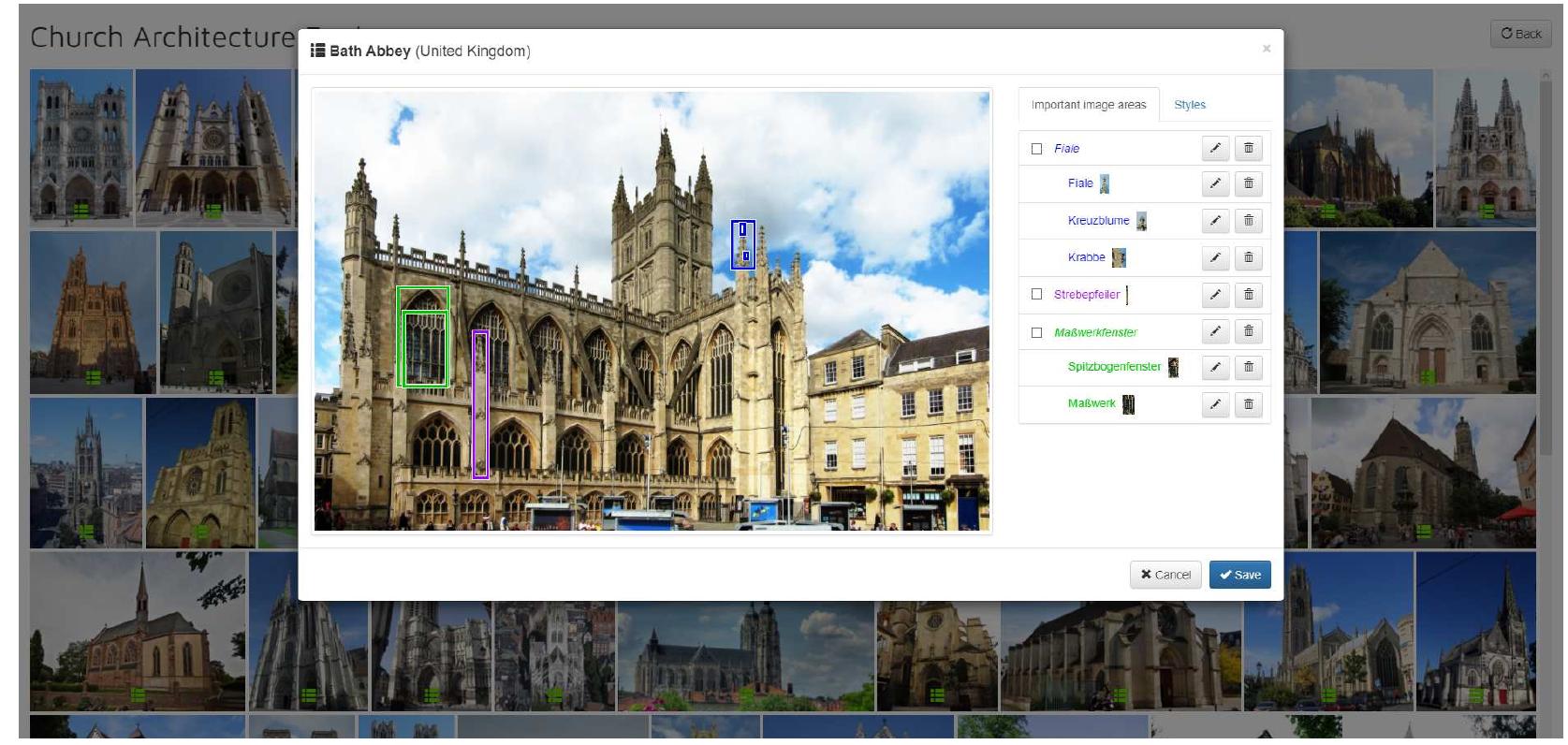This screenshot has height=745, width=1568.
Task: Delete the Maßwerk sub-area
Action: click(x=1249, y=404)
